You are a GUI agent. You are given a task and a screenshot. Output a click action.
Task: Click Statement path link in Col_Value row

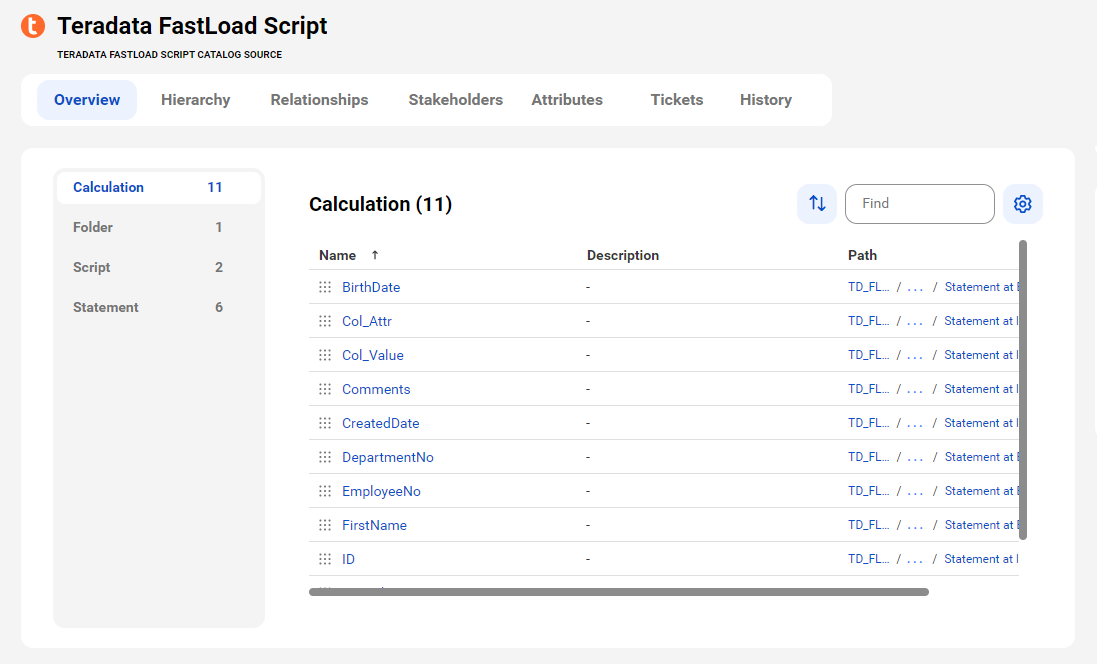(981, 355)
